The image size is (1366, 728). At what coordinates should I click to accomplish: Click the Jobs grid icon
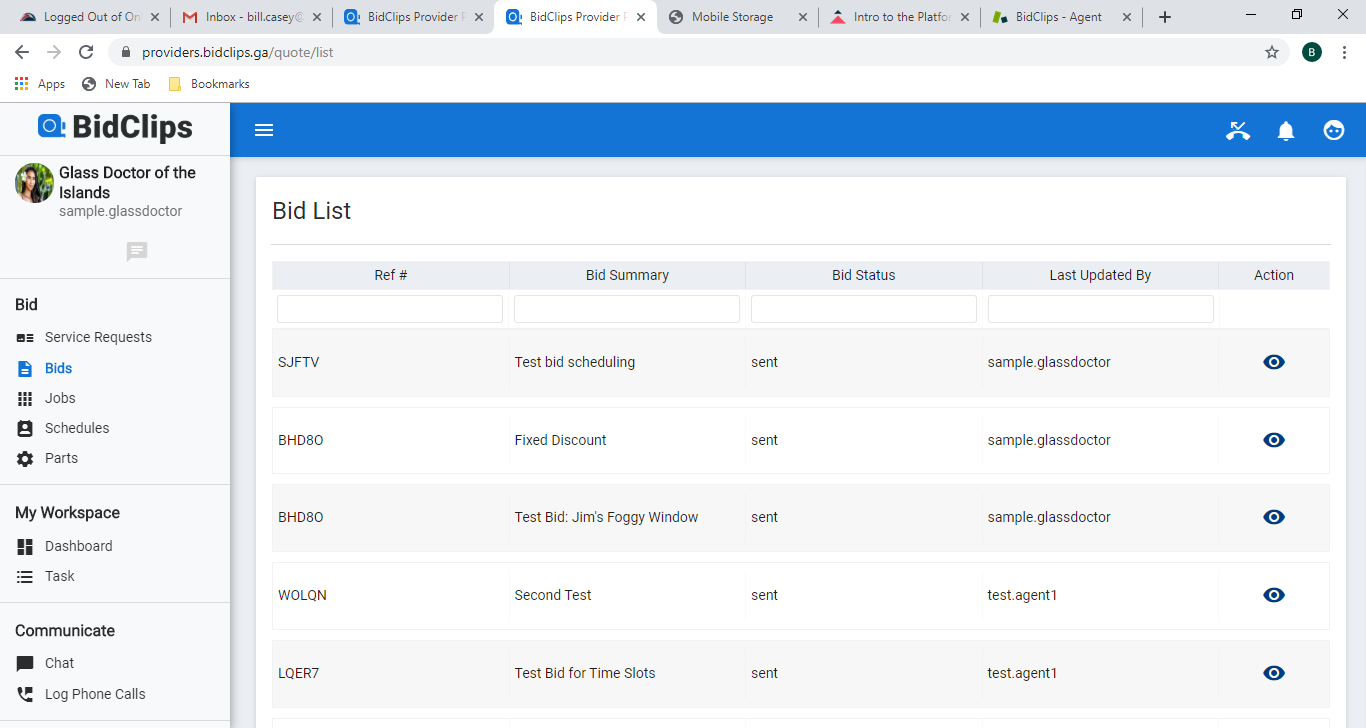pyautogui.click(x=25, y=399)
